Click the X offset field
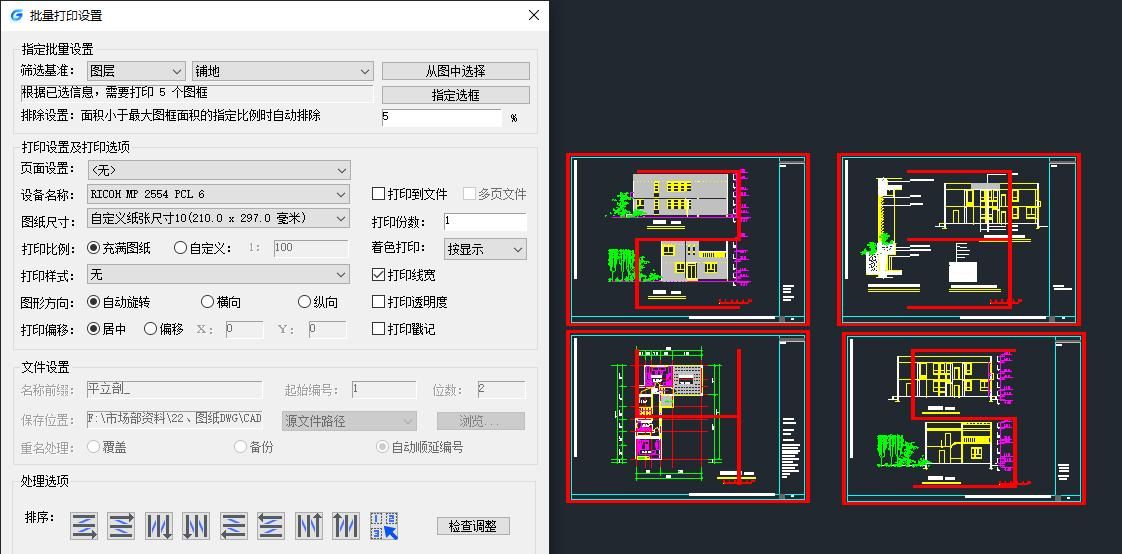 coord(244,330)
